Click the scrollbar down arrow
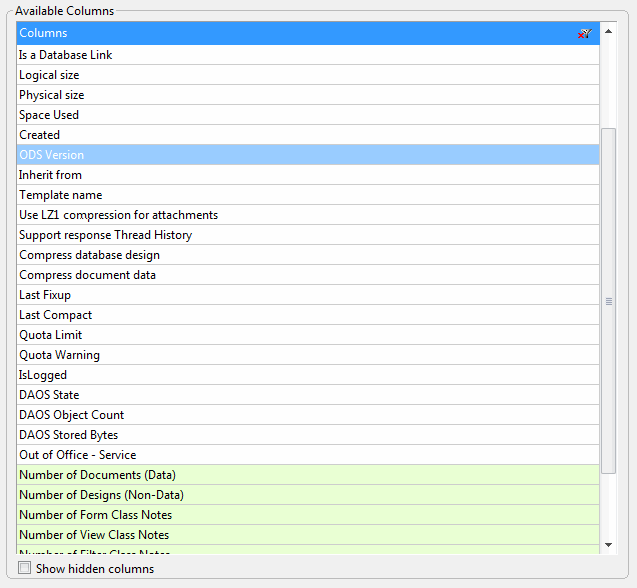This screenshot has height=588, width=637. 609,544
